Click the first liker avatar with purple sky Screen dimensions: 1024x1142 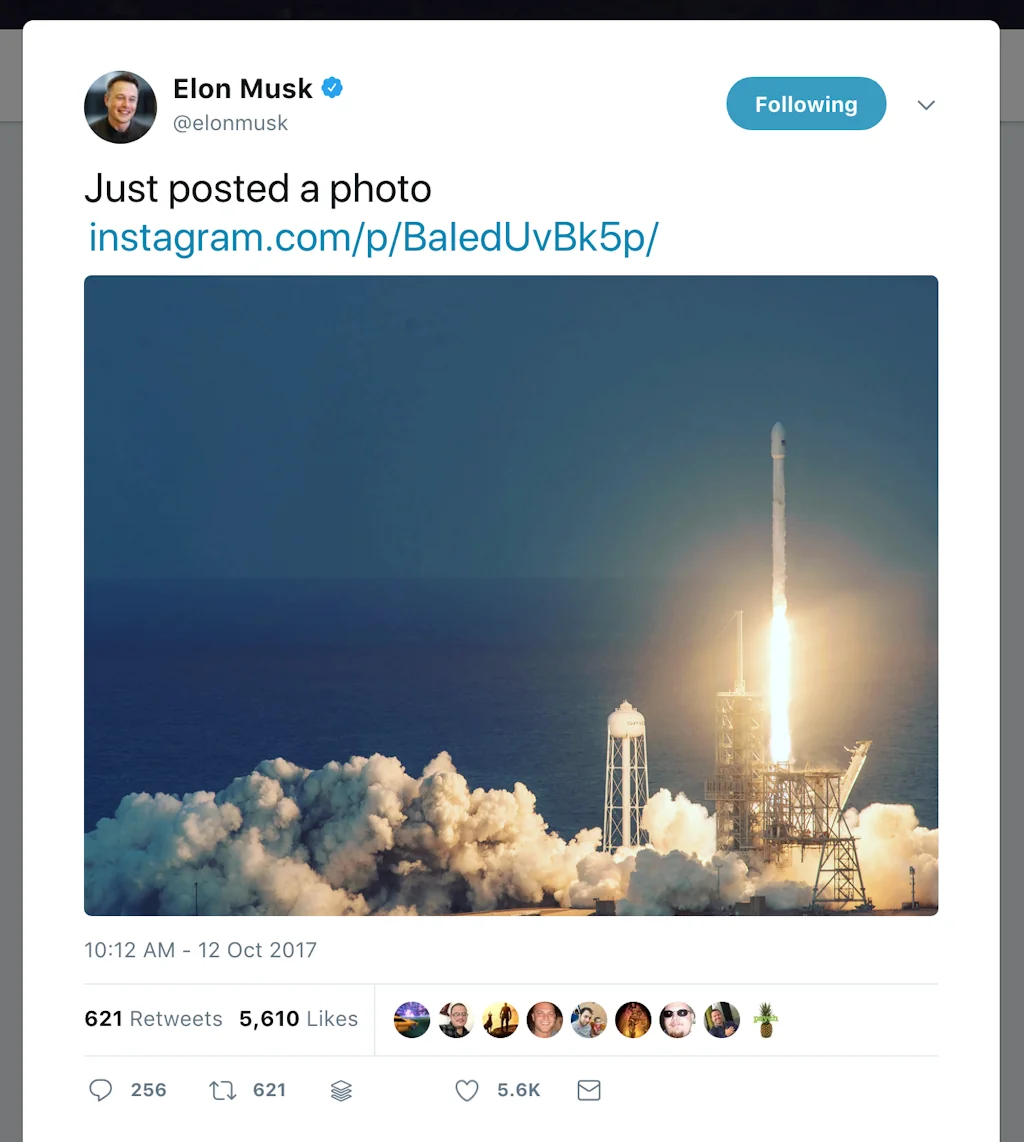pos(411,1020)
